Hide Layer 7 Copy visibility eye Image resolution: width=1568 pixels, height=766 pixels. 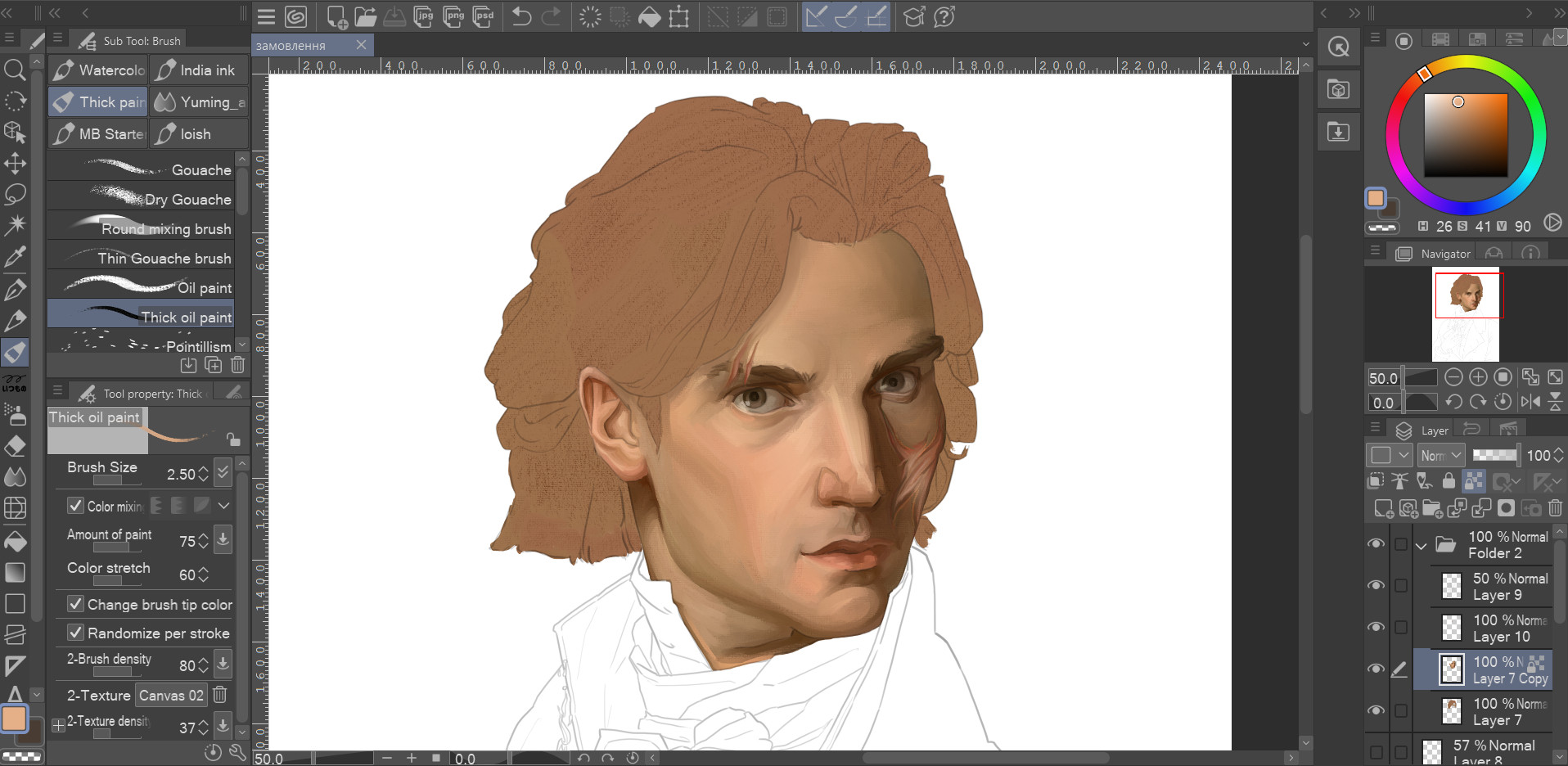click(x=1376, y=669)
